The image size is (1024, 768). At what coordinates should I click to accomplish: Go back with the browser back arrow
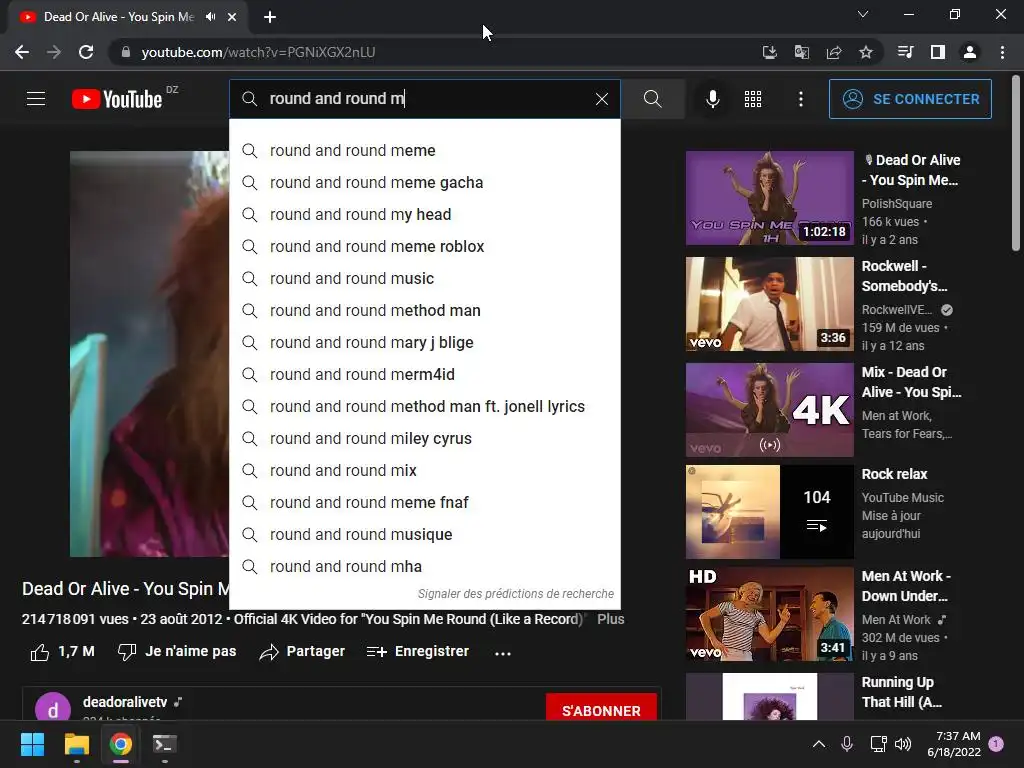[22, 52]
